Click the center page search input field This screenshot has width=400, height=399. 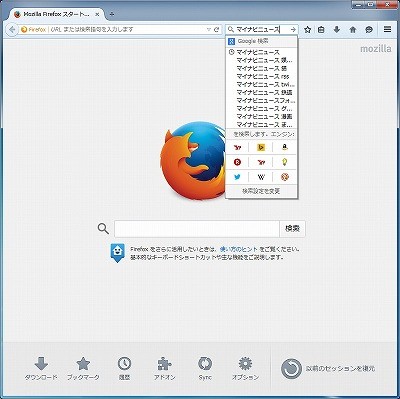pyautogui.click(x=197, y=228)
